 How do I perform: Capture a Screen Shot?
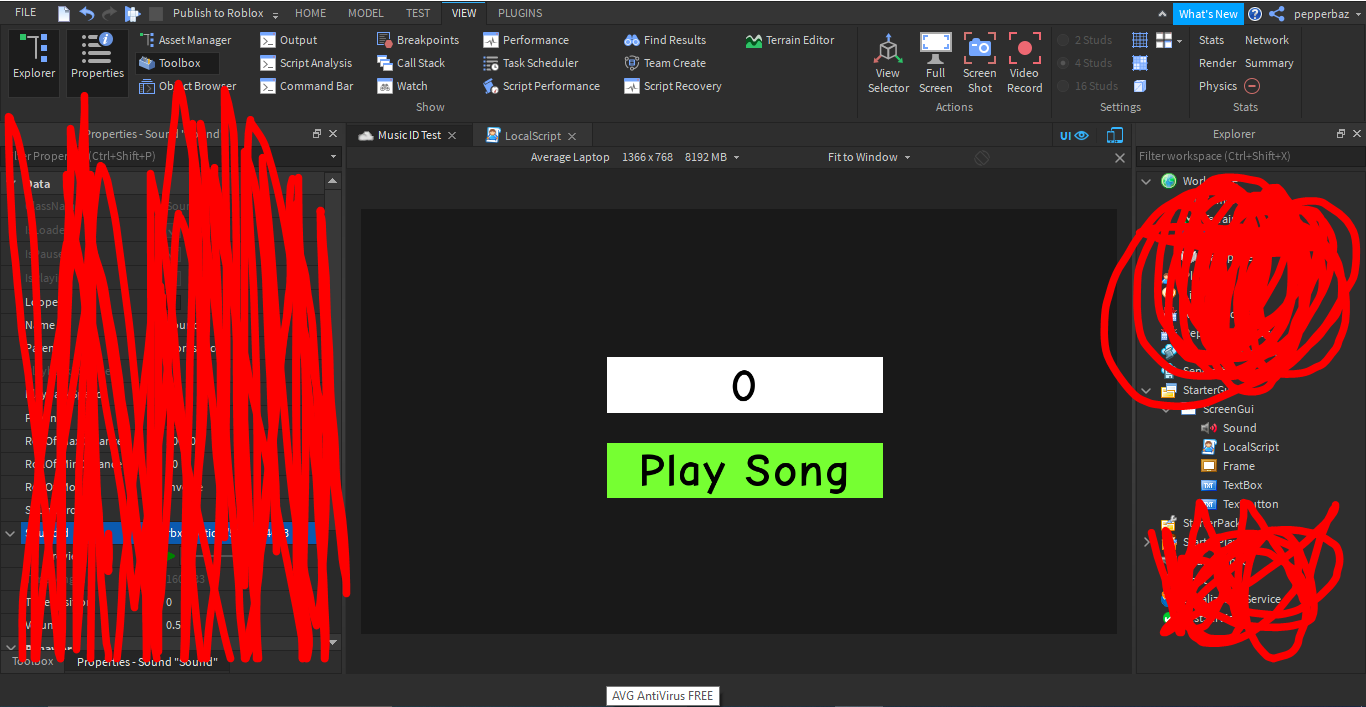[979, 62]
